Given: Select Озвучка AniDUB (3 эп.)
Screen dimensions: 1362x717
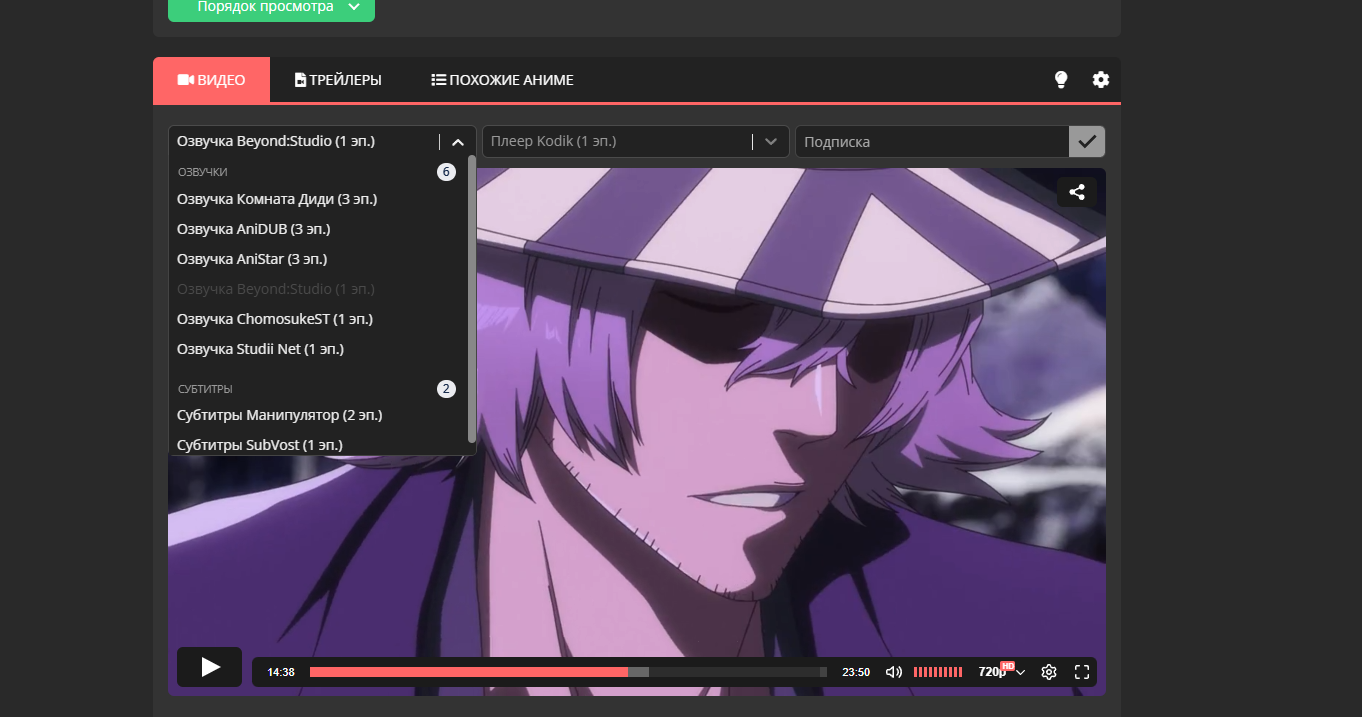Looking at the screenshot, I should (318, 229).
